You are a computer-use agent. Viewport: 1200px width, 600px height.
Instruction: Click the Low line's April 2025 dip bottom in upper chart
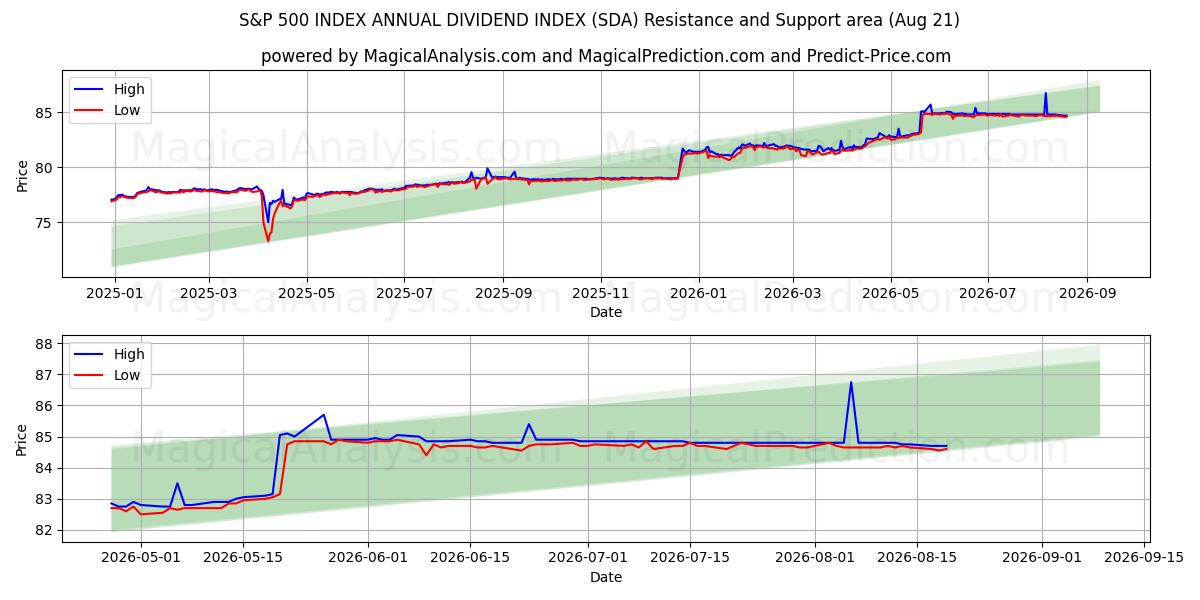267,240
